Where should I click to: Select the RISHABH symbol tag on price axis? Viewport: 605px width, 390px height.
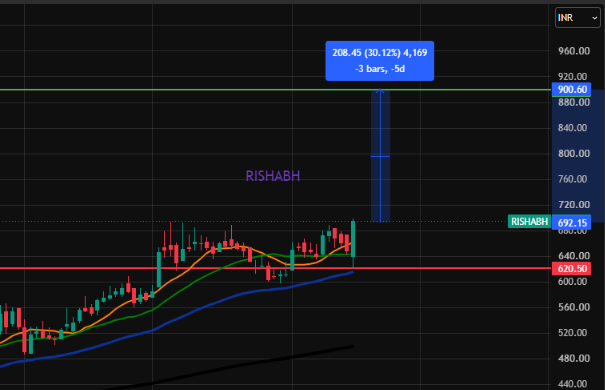click(529, 221)
